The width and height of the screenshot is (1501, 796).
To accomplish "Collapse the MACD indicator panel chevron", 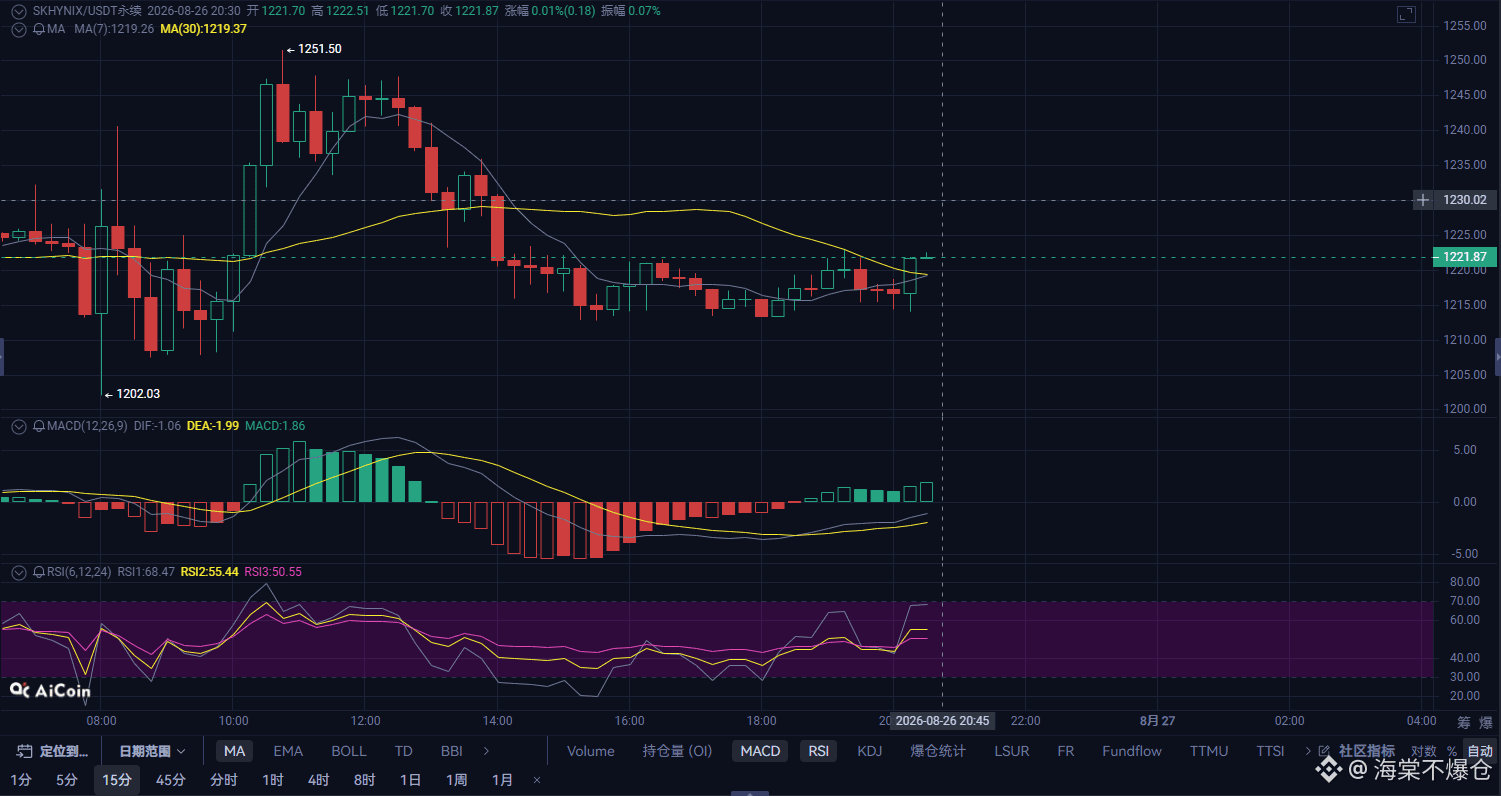I will [18, 426].
